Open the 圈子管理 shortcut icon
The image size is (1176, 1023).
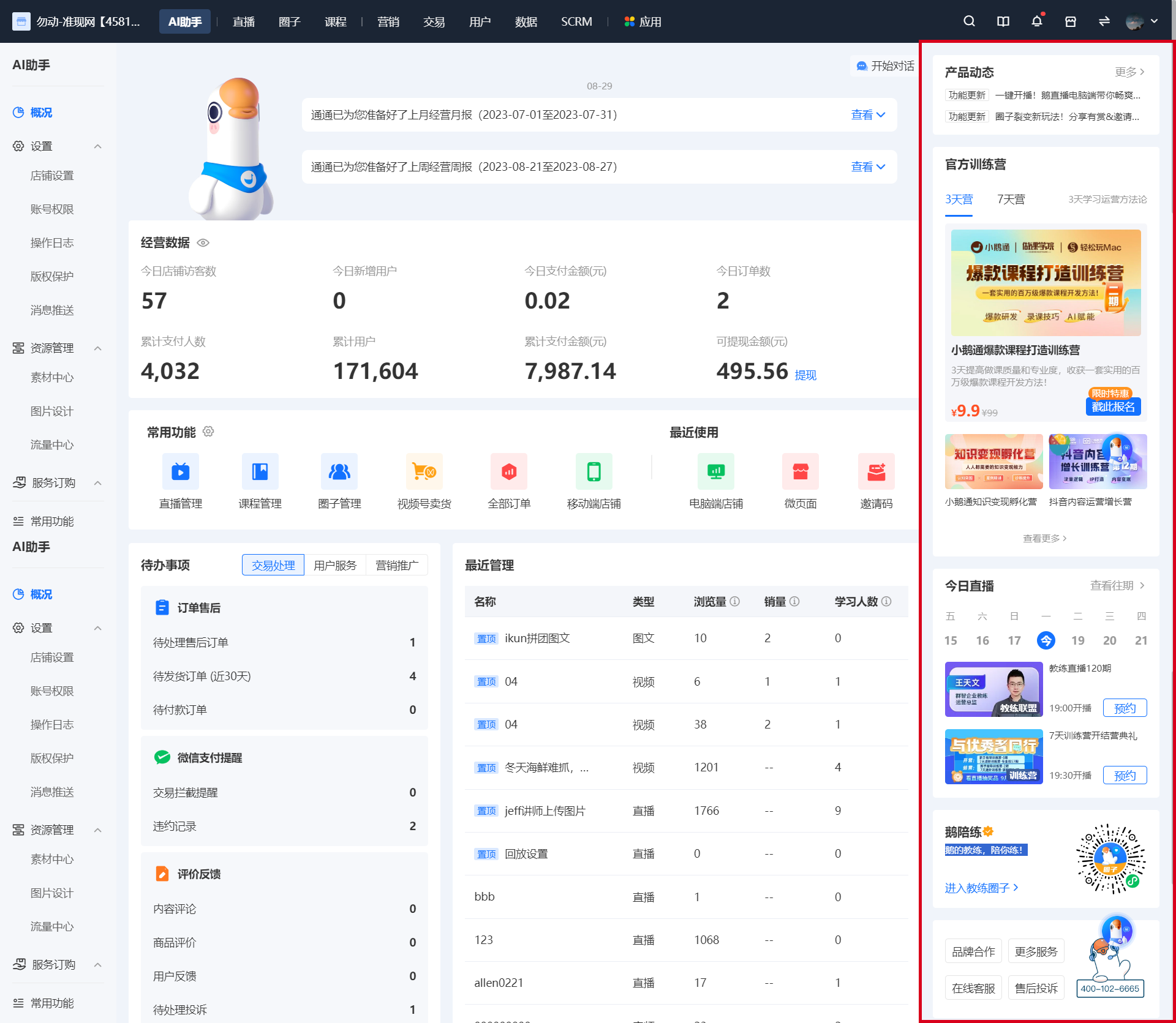(x=339, y=471)
